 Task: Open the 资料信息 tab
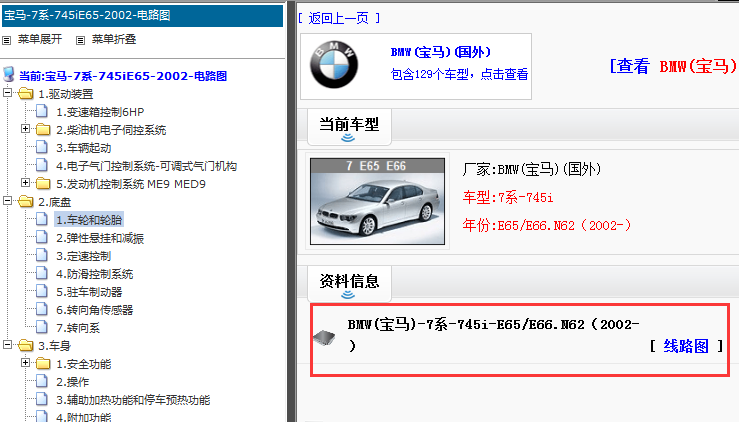pos(349,284)
